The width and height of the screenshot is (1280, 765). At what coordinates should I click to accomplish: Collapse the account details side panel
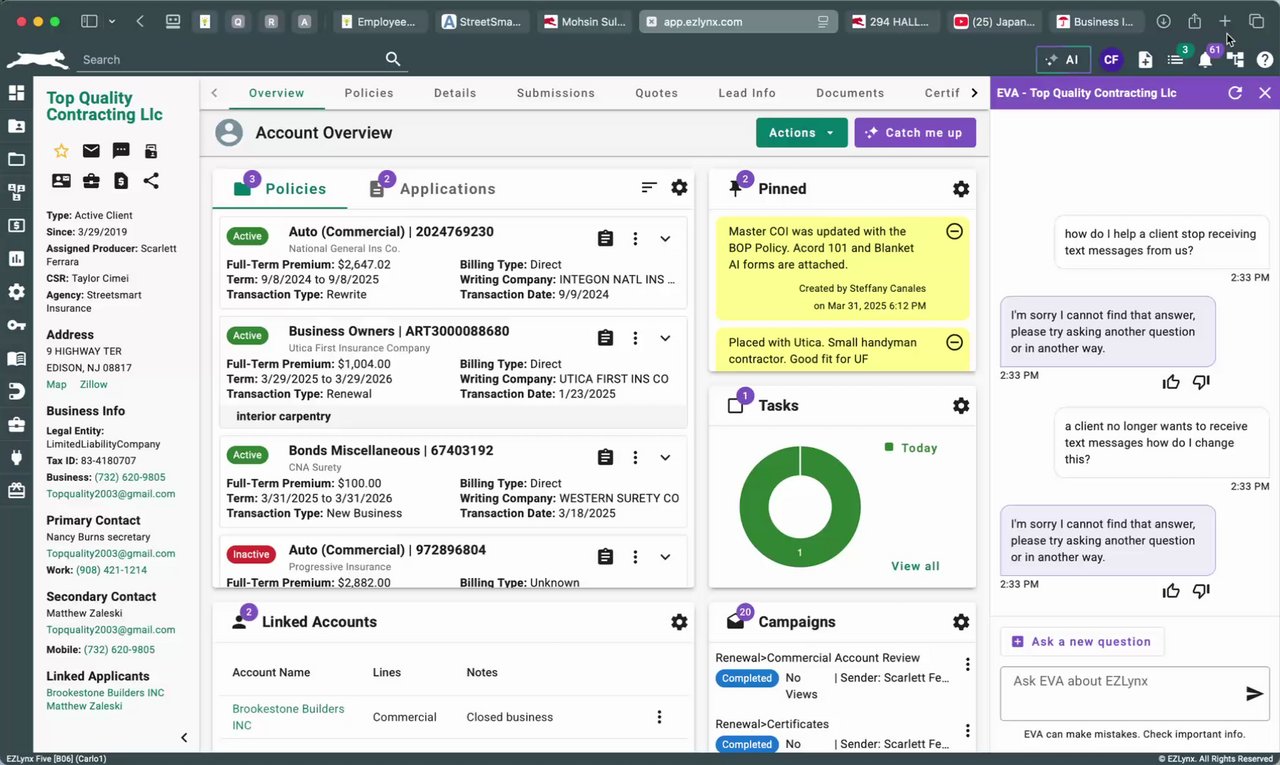[x=184, y=738]
